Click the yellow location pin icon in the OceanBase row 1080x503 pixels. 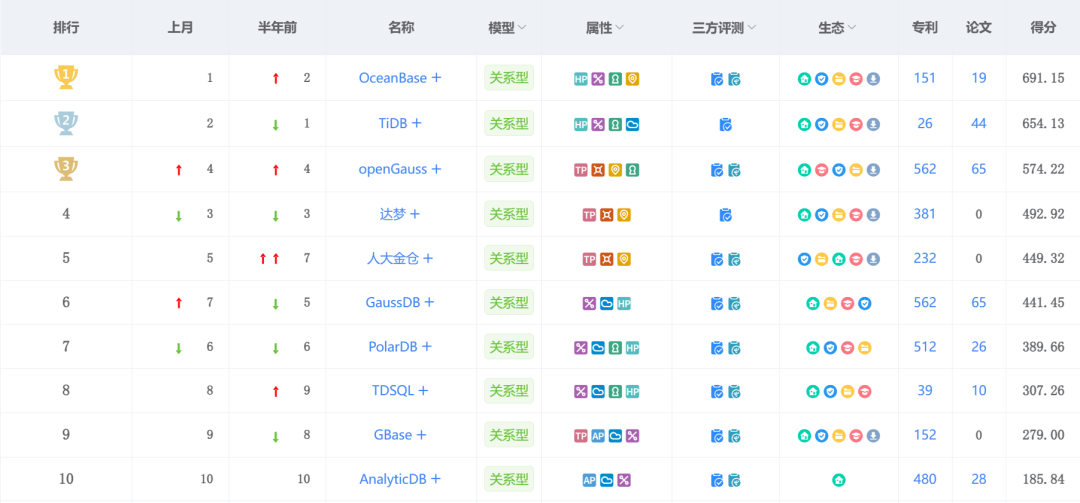tap(632, 79)
